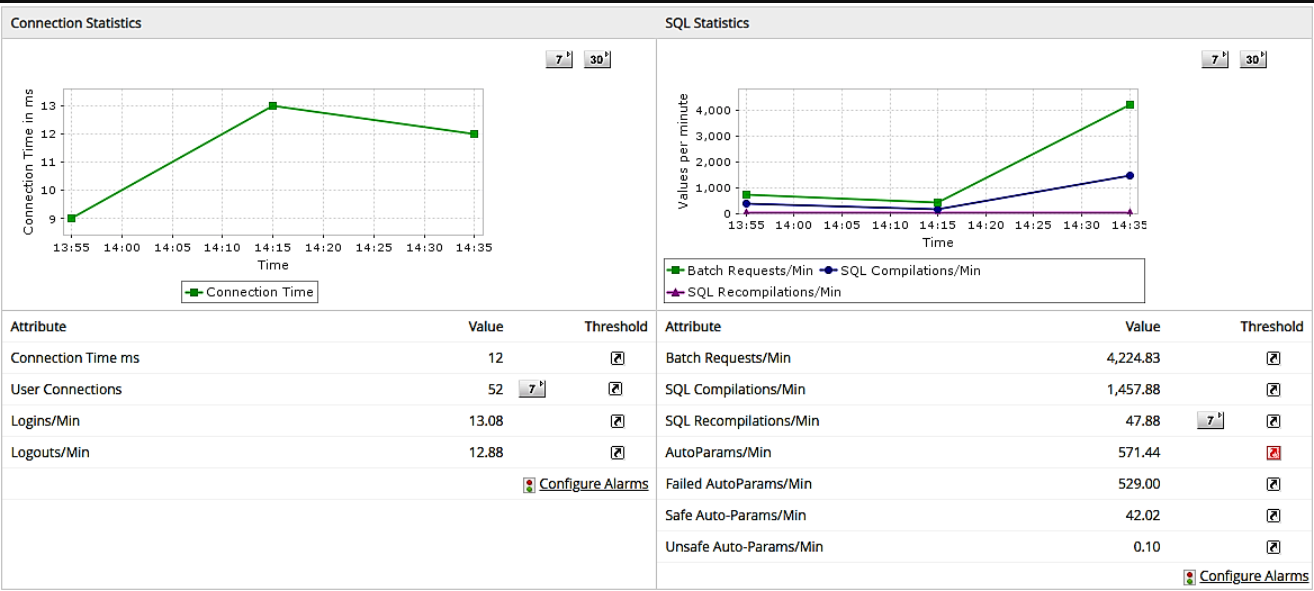This screenshot has height=591, width=1314.
Task: Edit threshold for Logins/Min
Action: pos(617,421)
